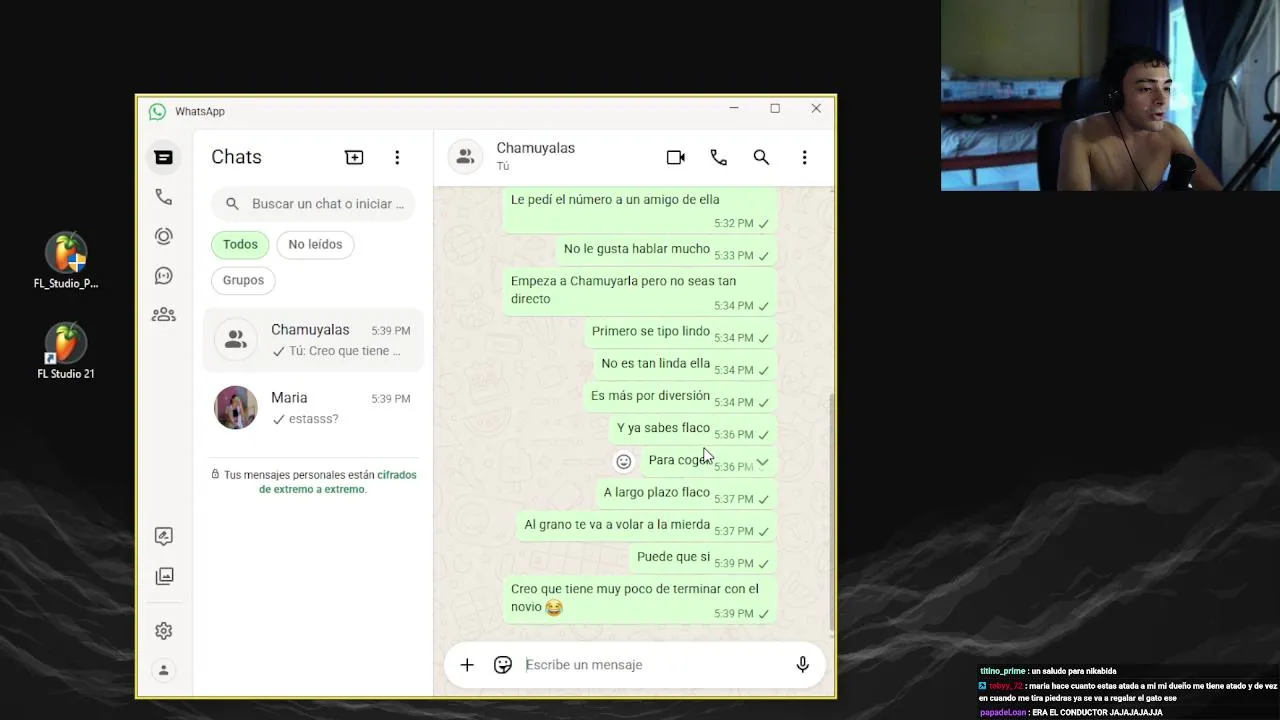Open the Calls section in the sidebar
The width and height of the screenshot is (1280, 720).
[x=164, y=197]
